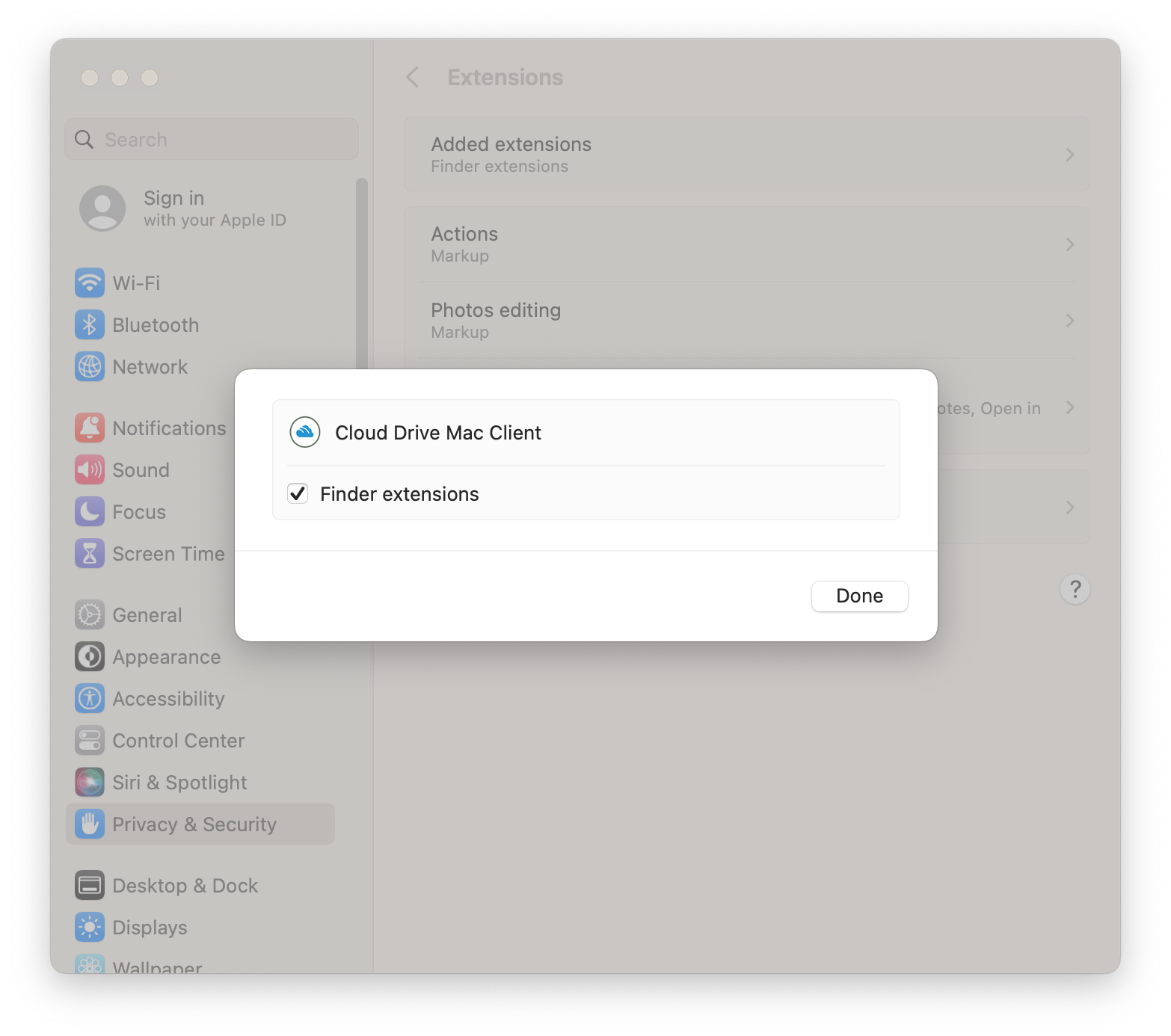Select Bluetooth sidebar label
The width and height of the screenshot is (1171, 1036).
pyautogui.click(x=156, y=325)
